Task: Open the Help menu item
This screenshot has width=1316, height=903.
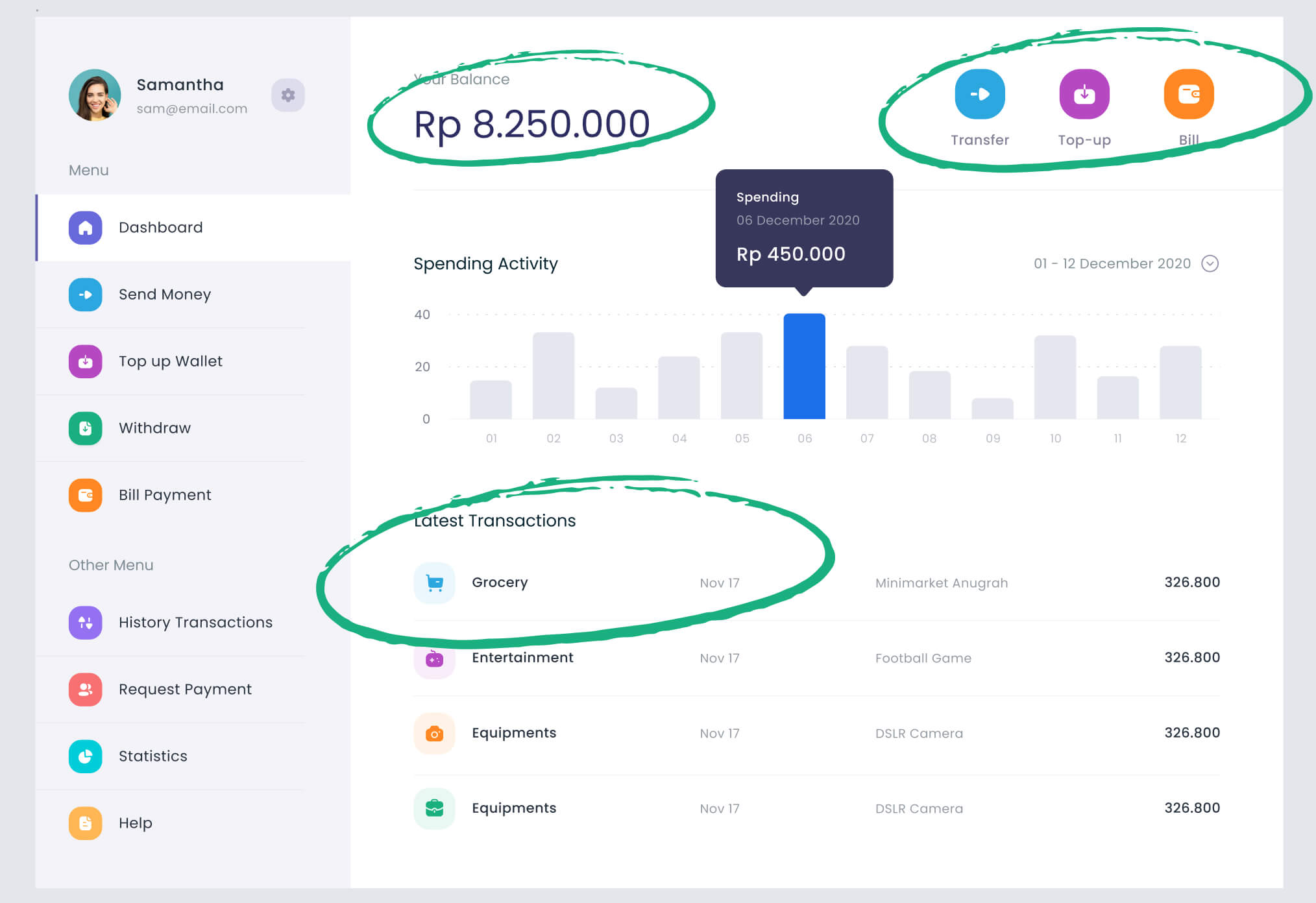Action: point(135,823)
